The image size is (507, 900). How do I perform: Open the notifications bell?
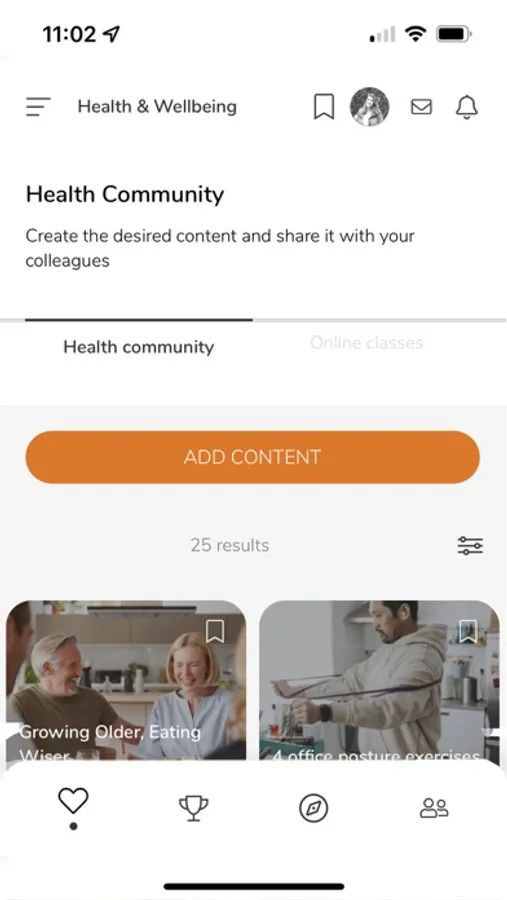(x=467, y=107)
